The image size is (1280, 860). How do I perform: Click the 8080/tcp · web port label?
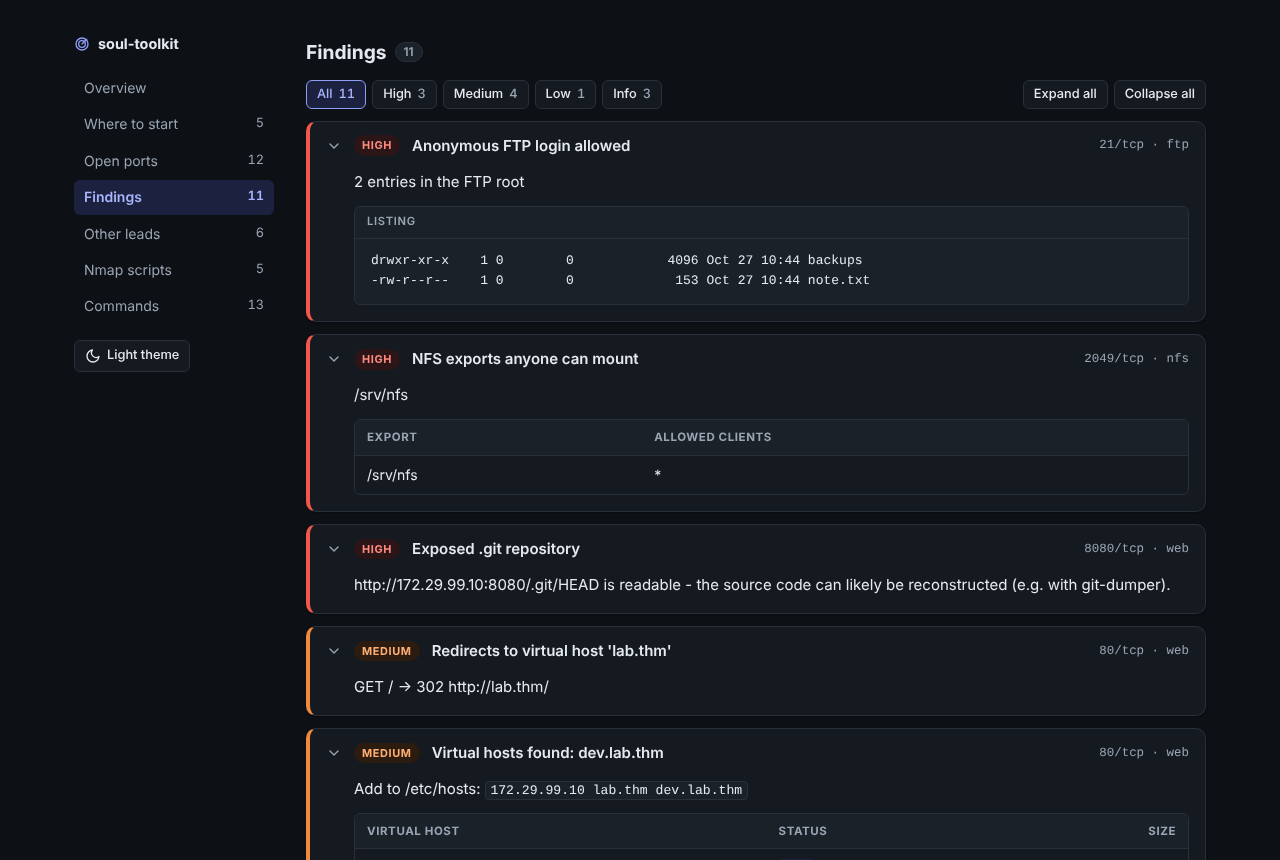click(1136, 549)
